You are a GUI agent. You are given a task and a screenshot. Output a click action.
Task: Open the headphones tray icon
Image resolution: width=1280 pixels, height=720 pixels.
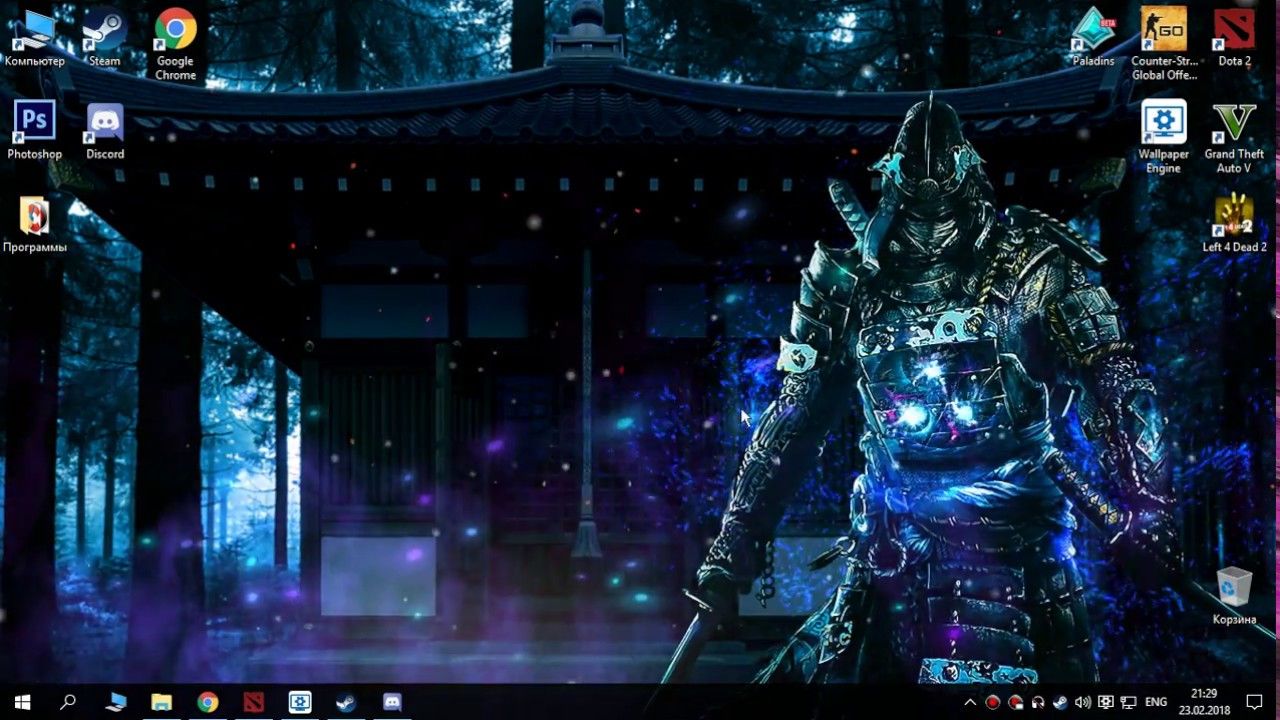tap(1038, 702)
